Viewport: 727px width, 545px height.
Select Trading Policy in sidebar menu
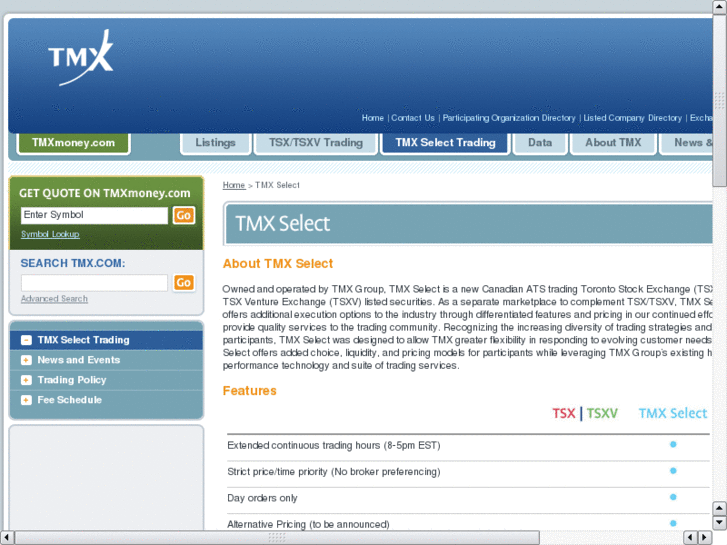pyautogui.click(x=106, y=380)
